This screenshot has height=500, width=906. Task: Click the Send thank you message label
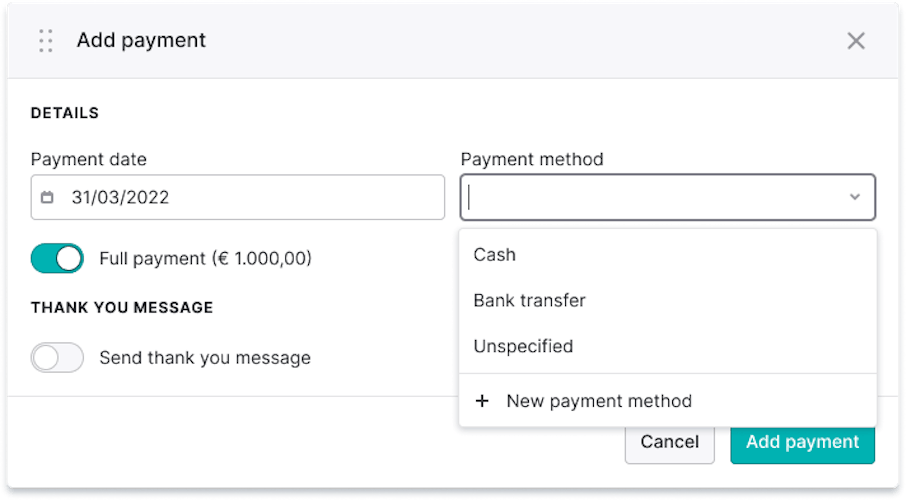[205, 358]
